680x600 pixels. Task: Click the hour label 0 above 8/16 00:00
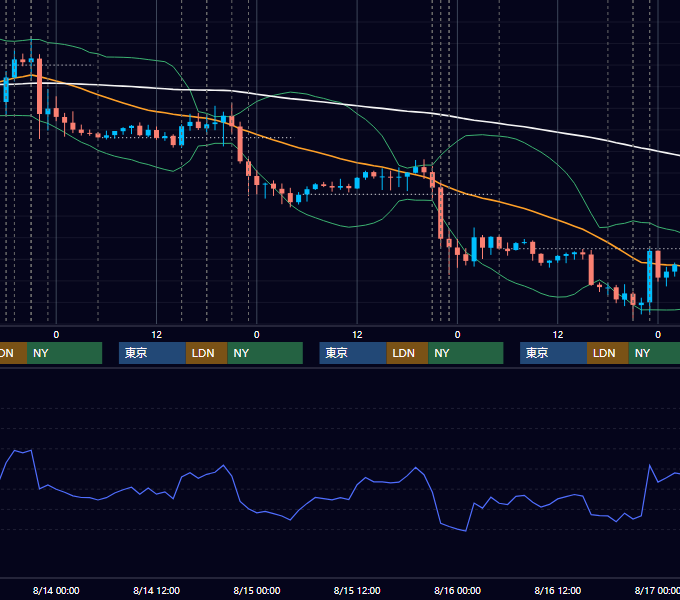[457, 335]
